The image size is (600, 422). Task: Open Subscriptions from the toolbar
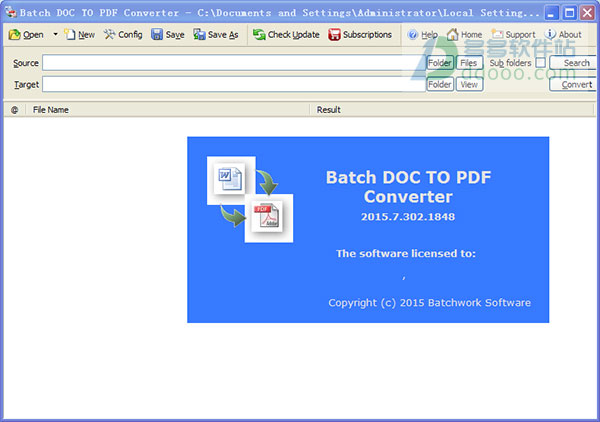point(360,34)
